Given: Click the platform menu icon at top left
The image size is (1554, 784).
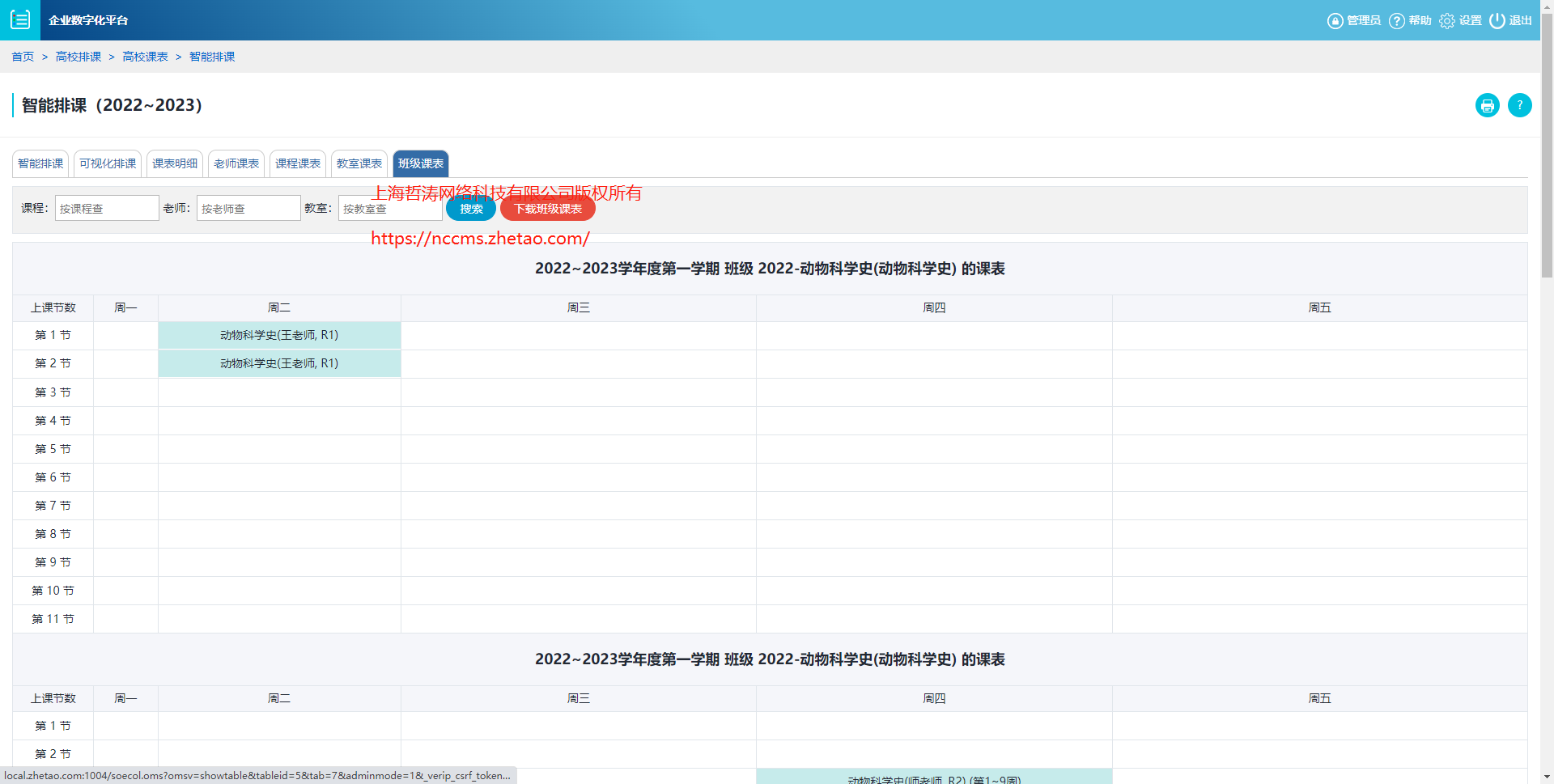Looking at the screenshot, I should point(20,19).
